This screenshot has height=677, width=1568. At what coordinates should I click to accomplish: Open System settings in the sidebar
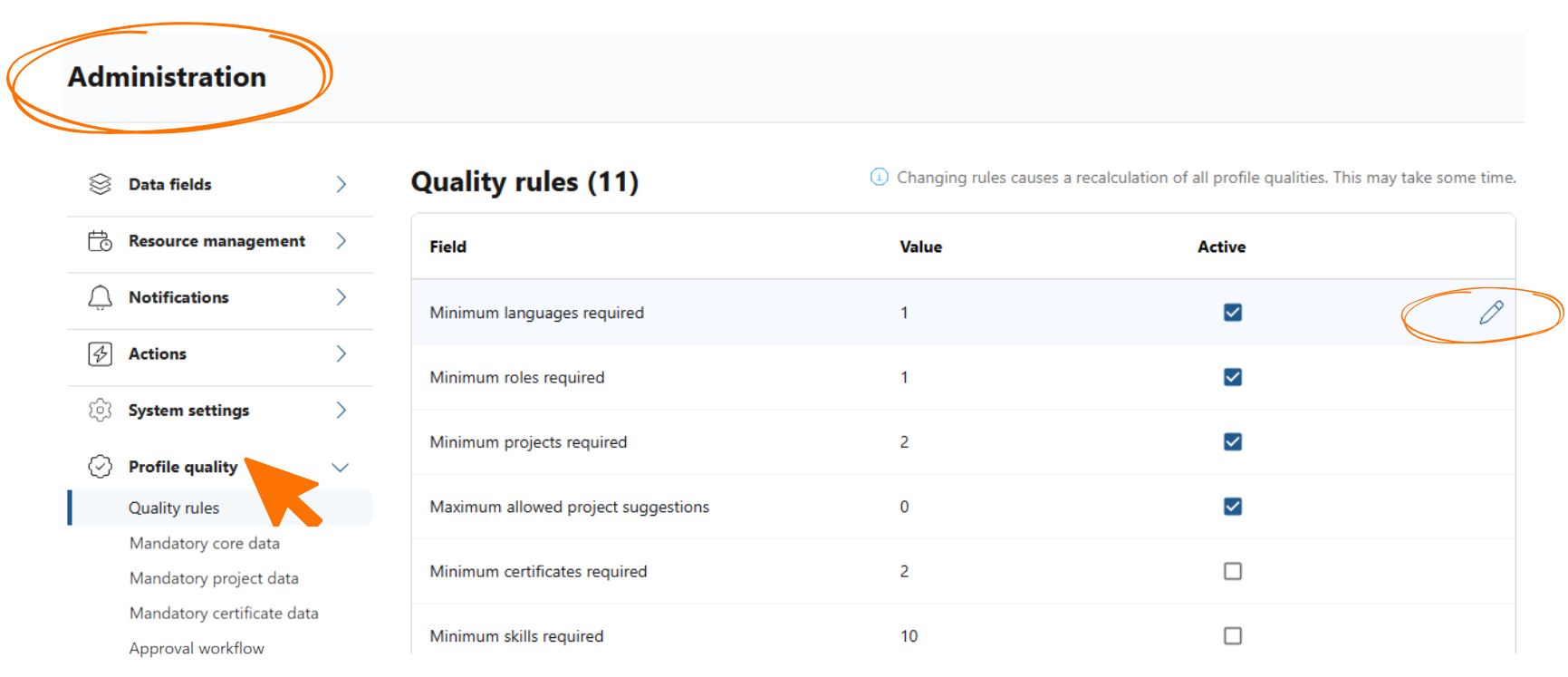pyautogui.click(x=220, y=411)
